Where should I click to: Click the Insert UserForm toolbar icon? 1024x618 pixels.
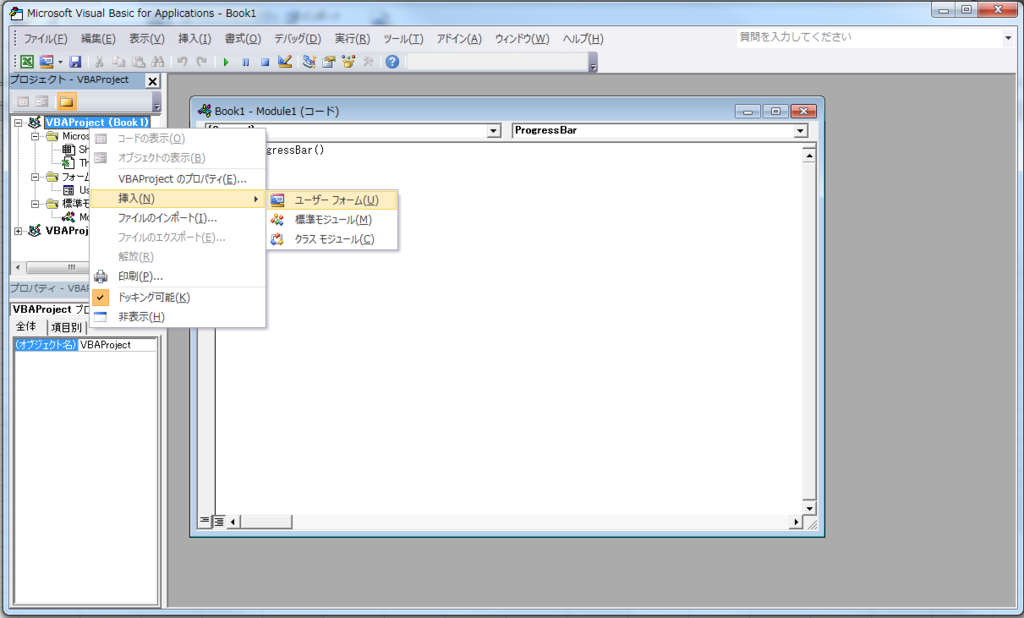coord(46,62)
